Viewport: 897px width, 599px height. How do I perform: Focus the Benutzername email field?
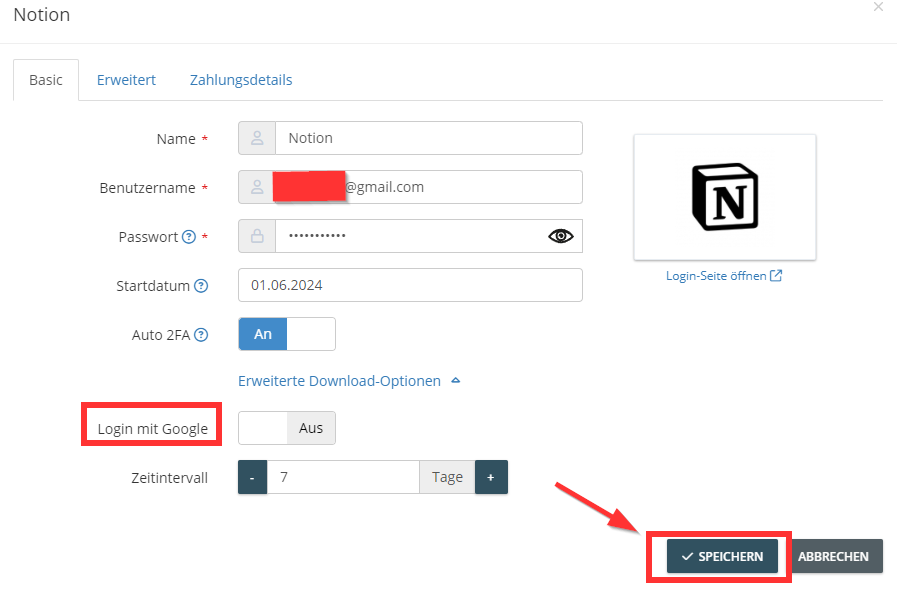click(428, 187)
